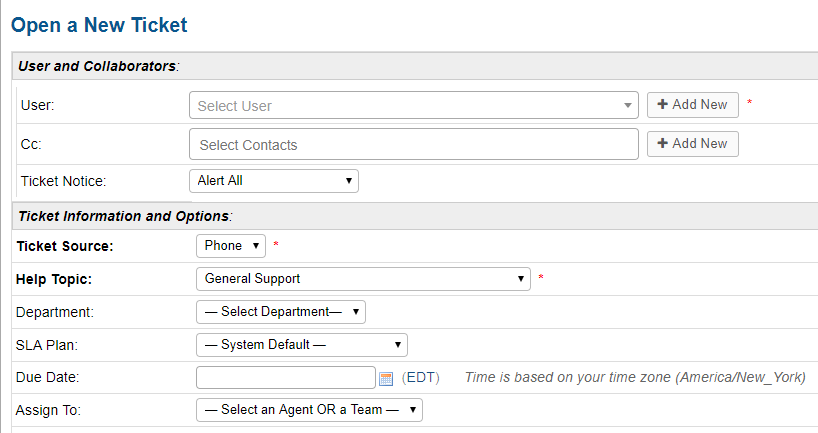
Task: Open the Select User dropdown
Action: [x=400, y=105]
